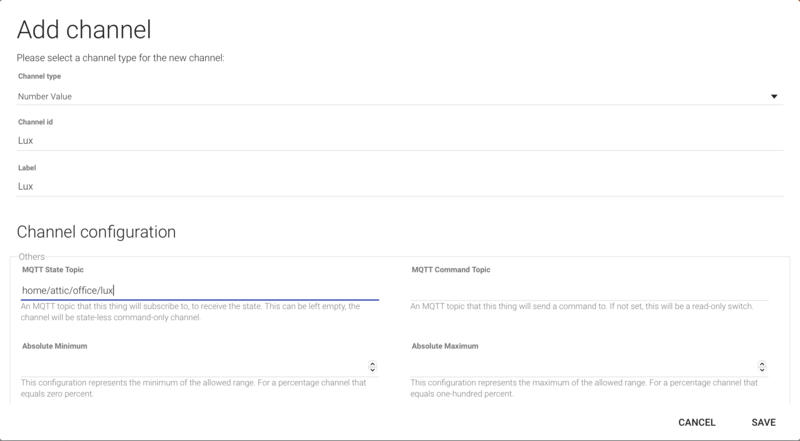Increase Absolute Minimum with up arrow
800x441 pixels.
[373, 364]
